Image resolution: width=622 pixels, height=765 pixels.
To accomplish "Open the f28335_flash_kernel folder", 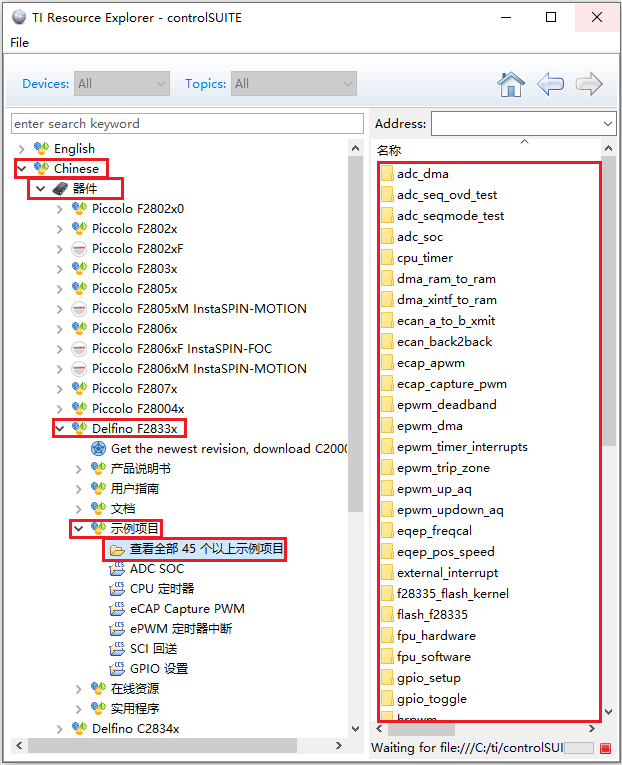I will tap(453, 594).
